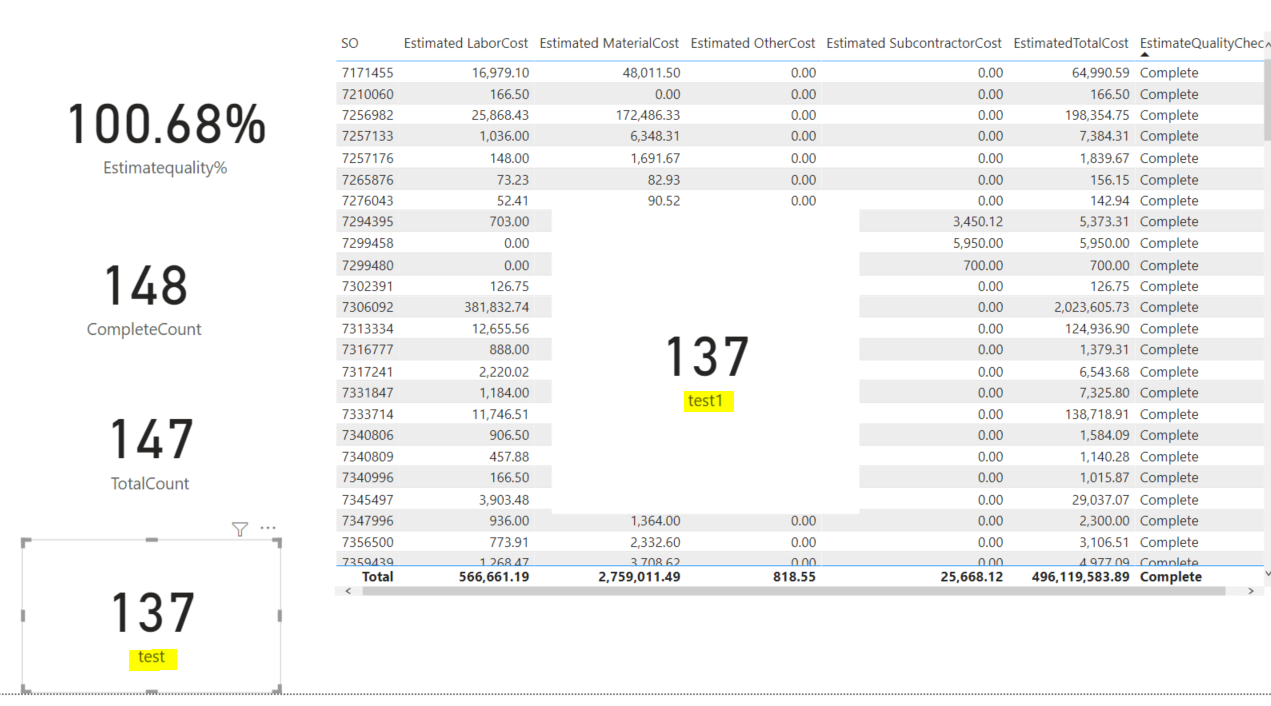Image resolution: width=1271 pixels, height=706 pixels.
Task: Sort by Estimated LaborCost column header
Action: (x=466, y=43)
